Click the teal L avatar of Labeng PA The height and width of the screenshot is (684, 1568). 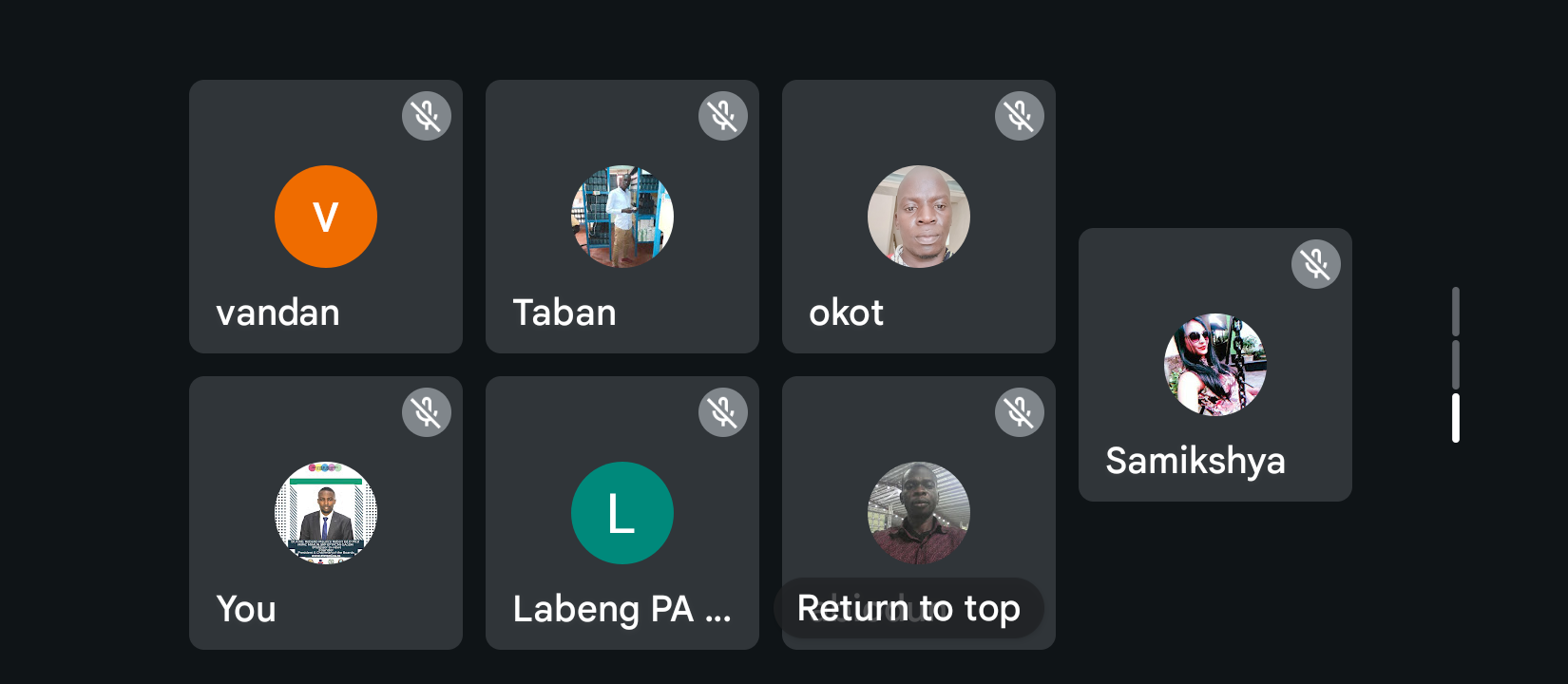[x=622, y=513]
